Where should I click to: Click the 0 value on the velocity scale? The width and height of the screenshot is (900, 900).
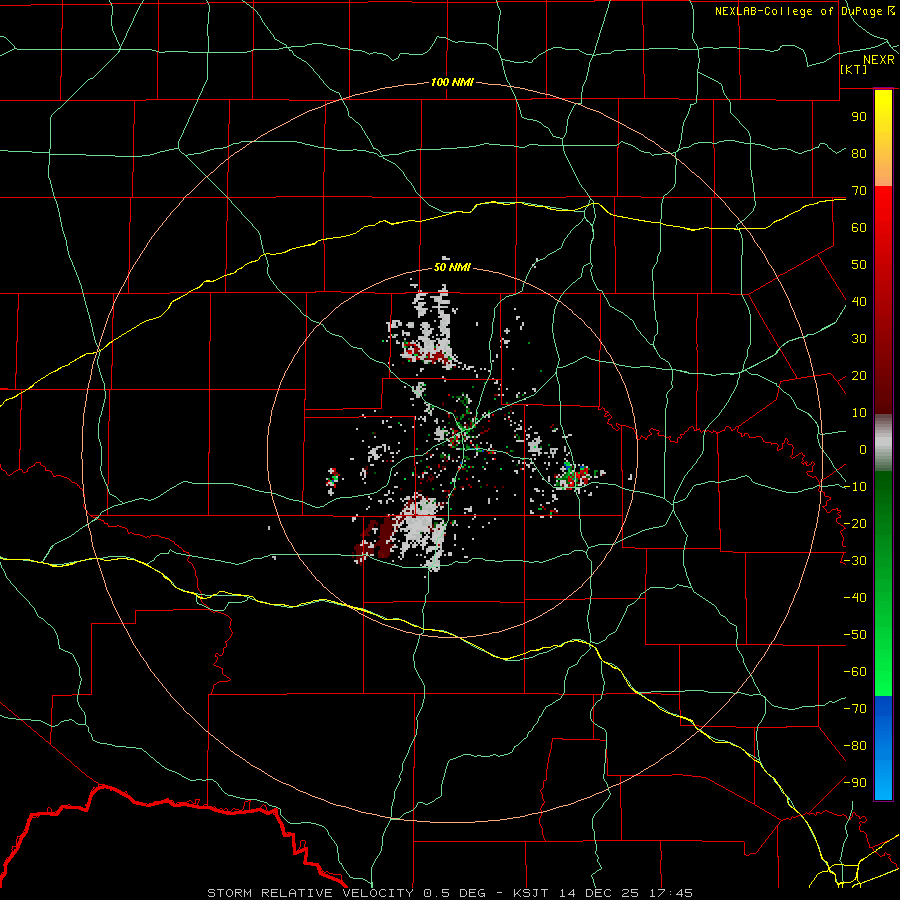863,449
